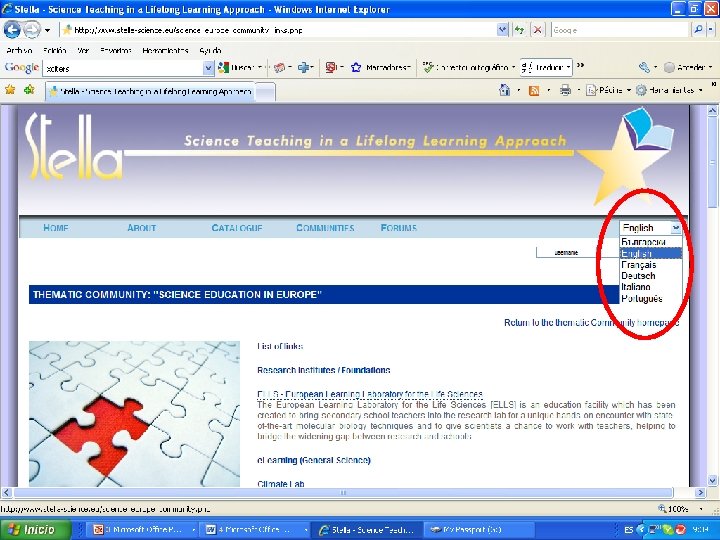
Task: Open the recent pages dropdown beside Forward
Action: pyautogui.click(x=47, y=31)
